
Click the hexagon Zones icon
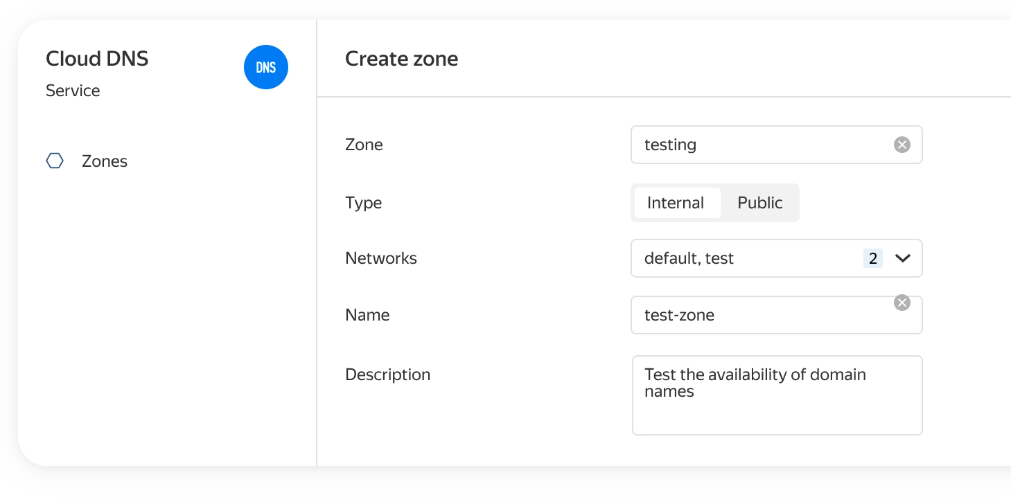tap(55, 161)
